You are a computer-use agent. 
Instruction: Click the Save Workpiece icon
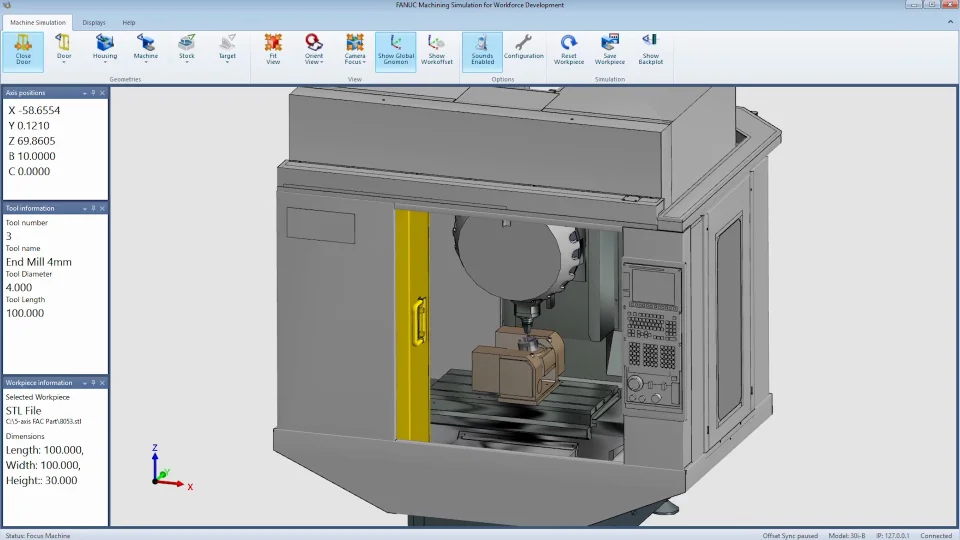(x=610, y=48)
